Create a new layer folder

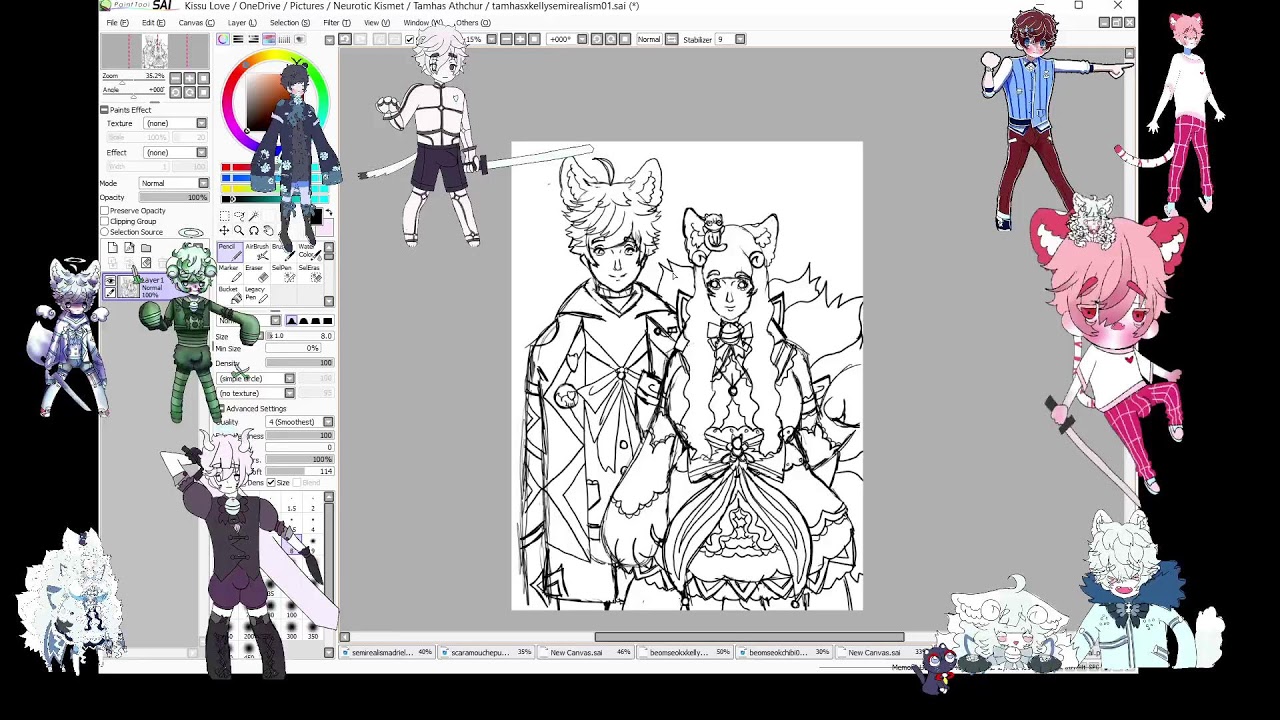[146, 248]
